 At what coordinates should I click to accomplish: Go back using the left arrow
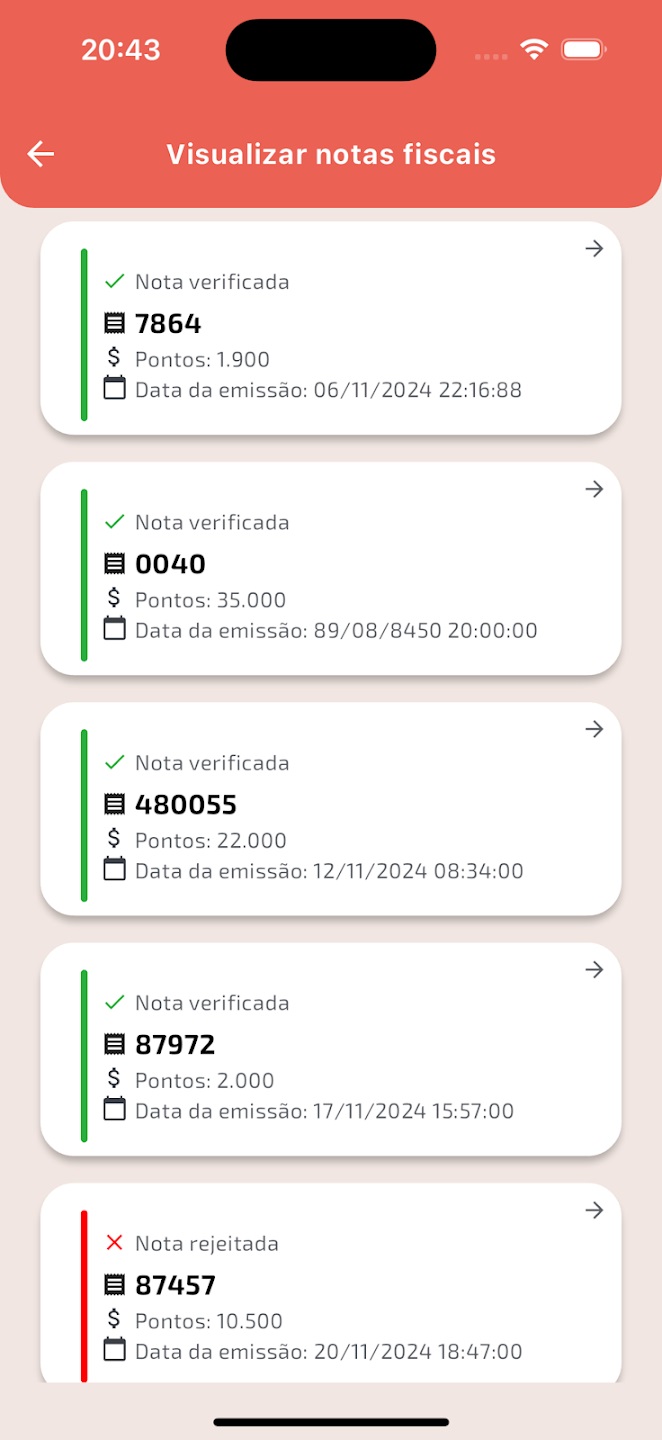point(41,154)
